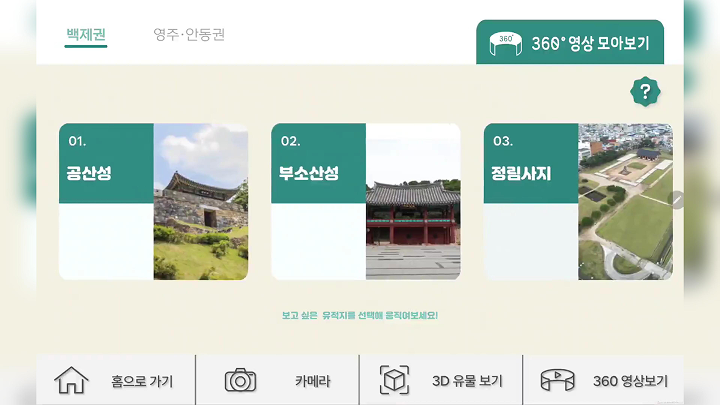Open 3D 유물 보기 menu item
This screenshot has height=406, width=721.
click(x=467, y=381)
